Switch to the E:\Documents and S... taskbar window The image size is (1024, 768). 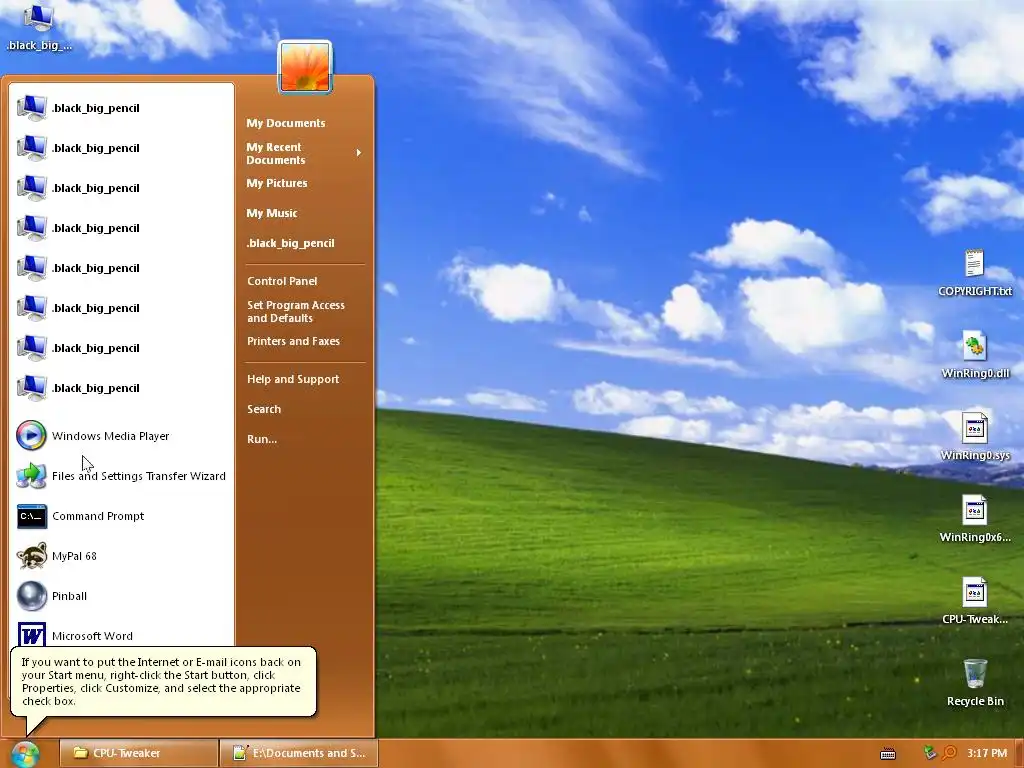pyautogui.click(x=298, y=753)
